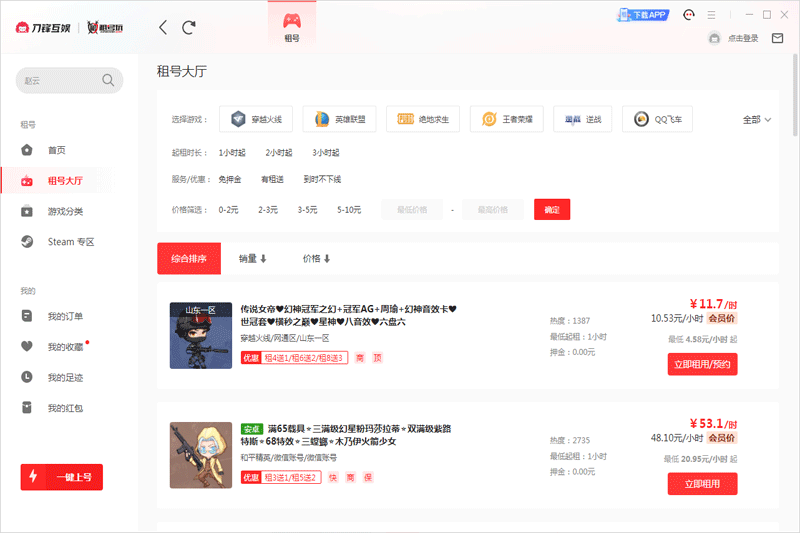
Task: Select 2-3元 price filter
Action: pyautogui.click(x=268, y=210)
